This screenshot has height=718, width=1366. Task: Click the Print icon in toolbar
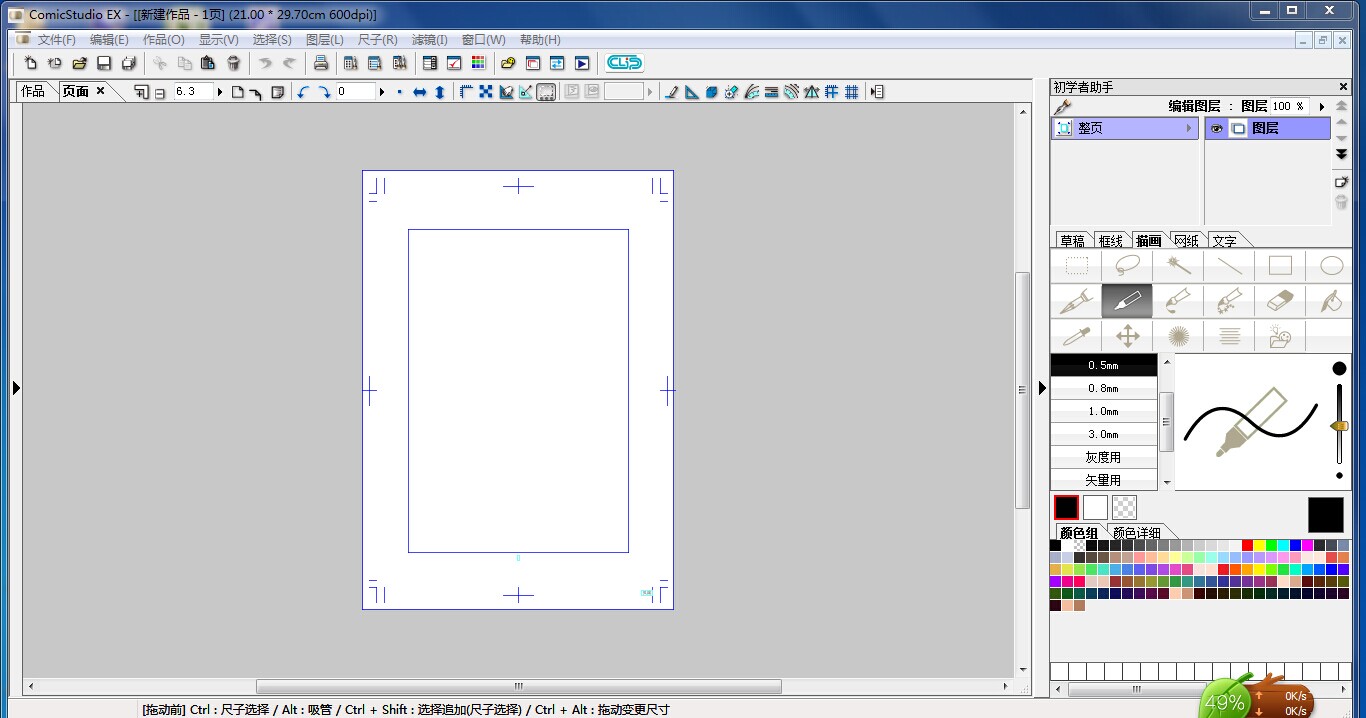pos(321,63)
